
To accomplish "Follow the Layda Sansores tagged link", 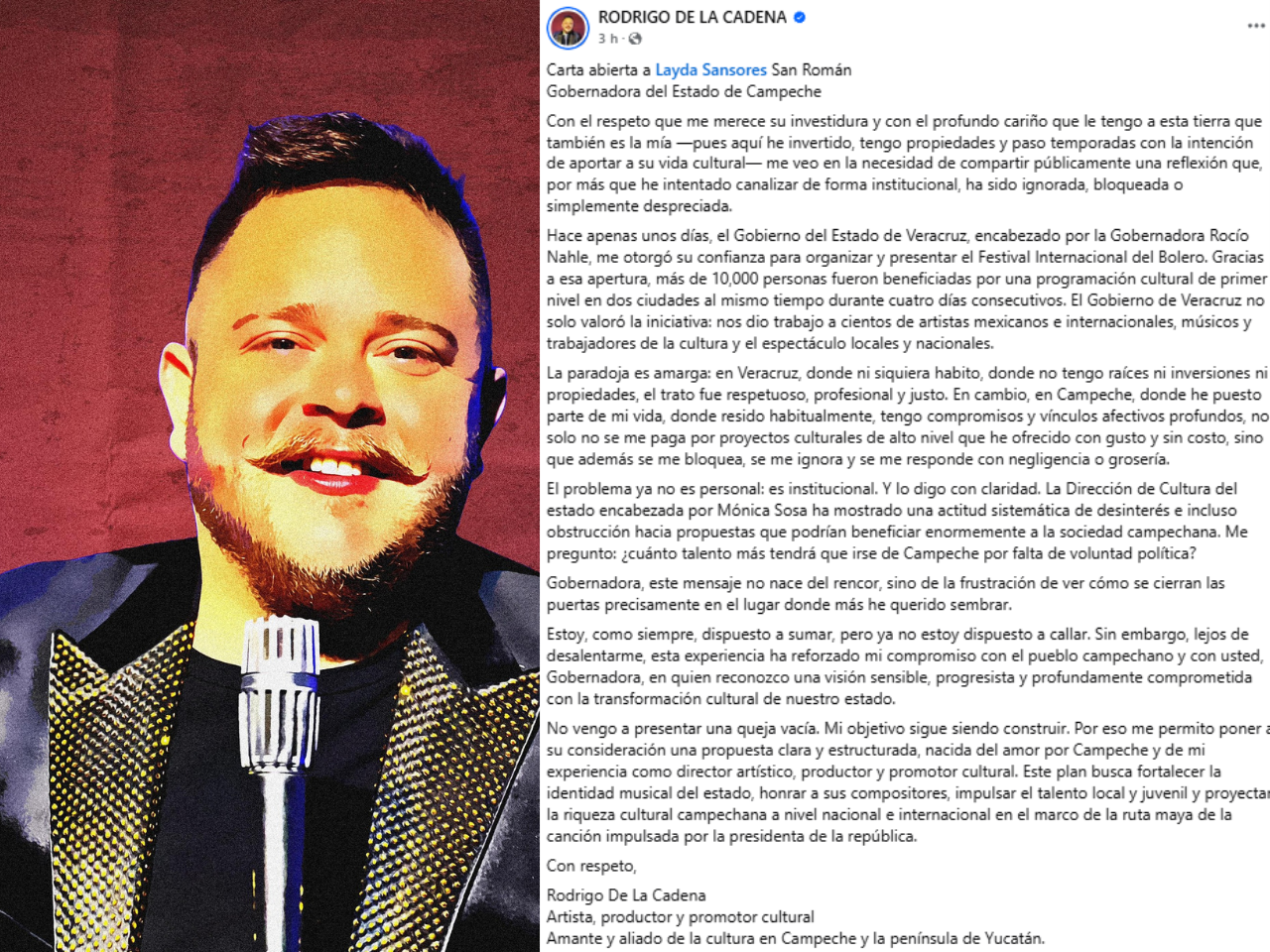I will click(710, 69).
